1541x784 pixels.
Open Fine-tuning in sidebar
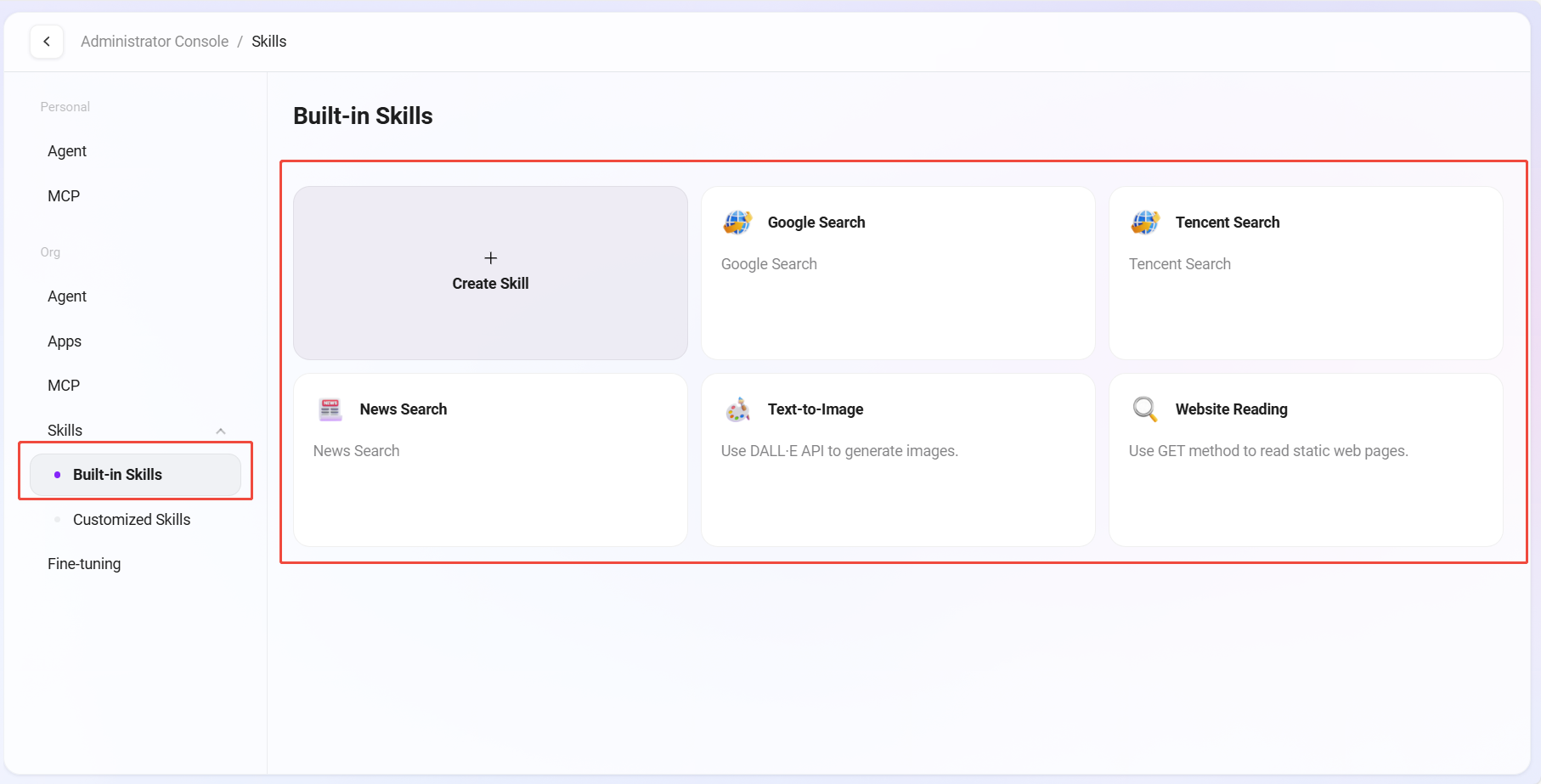(84, 564)
